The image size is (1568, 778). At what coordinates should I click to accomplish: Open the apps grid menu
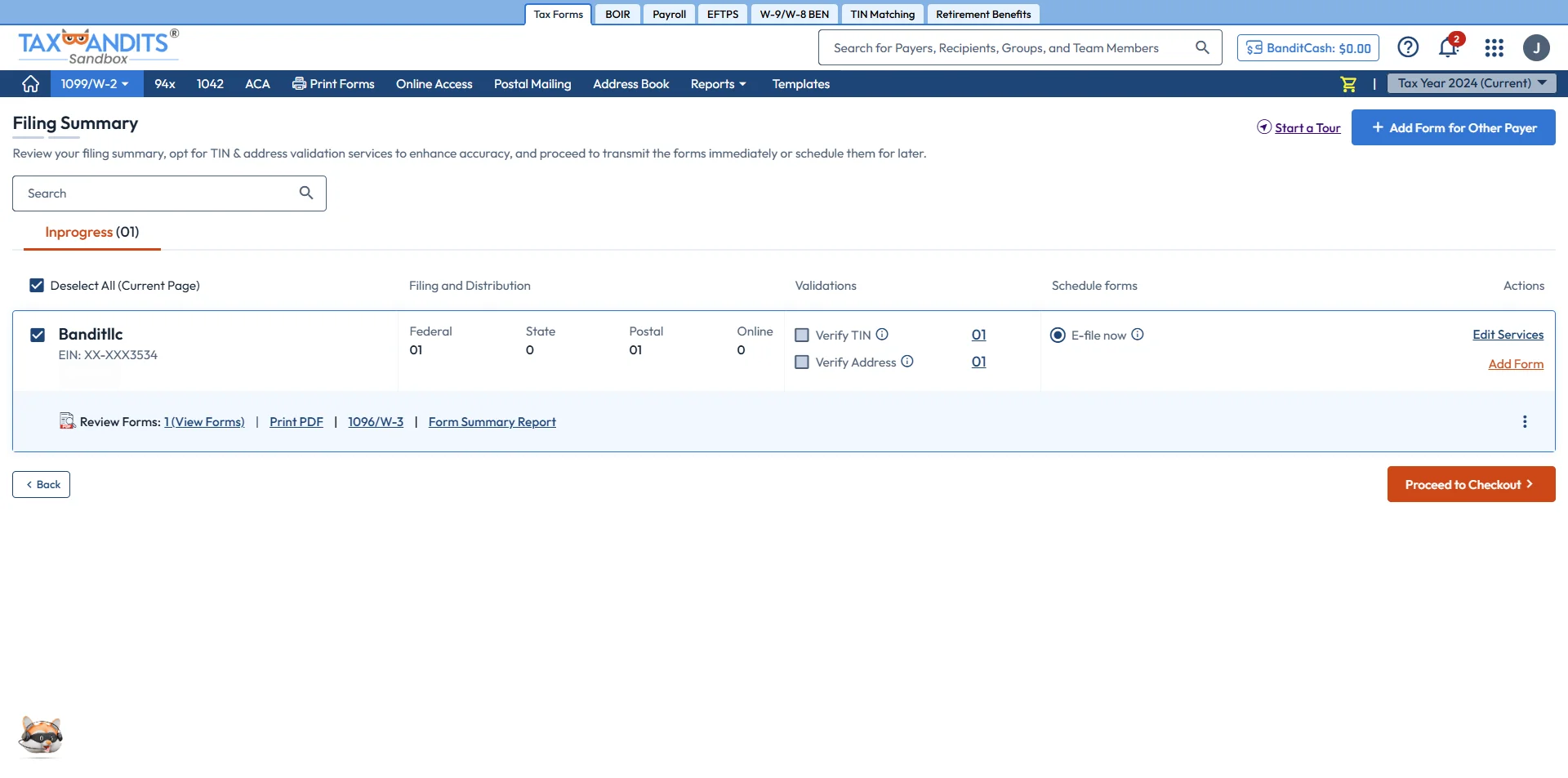tap(1494, 48)
